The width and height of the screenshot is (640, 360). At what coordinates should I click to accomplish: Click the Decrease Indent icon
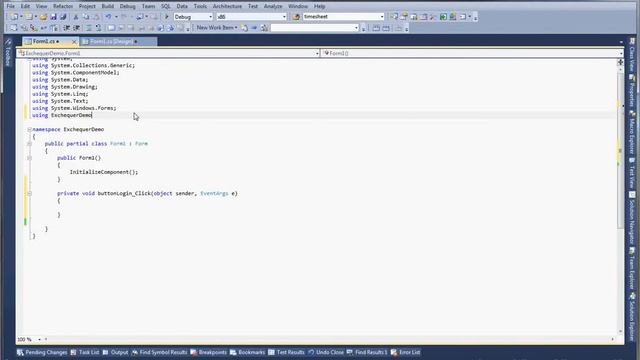[66, 28]
